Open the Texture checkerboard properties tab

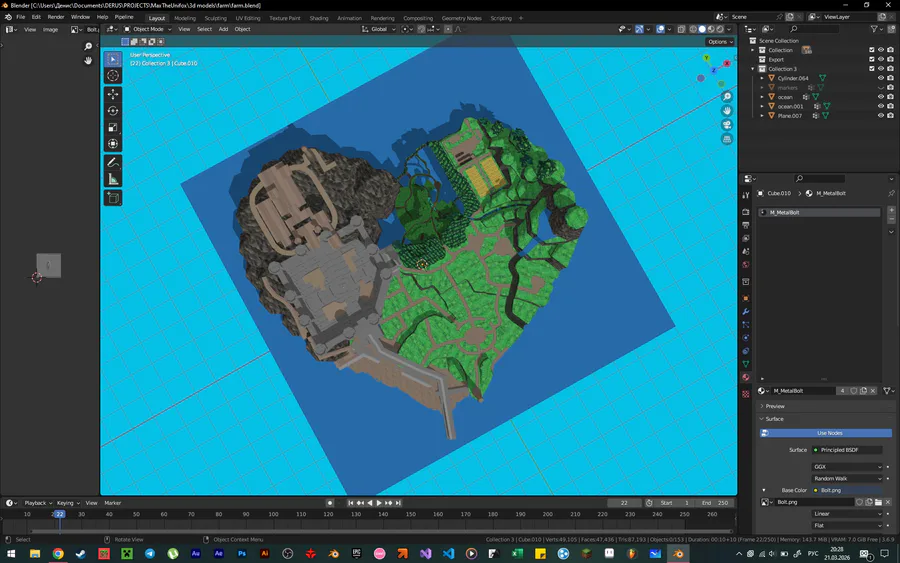click(746, 394)
